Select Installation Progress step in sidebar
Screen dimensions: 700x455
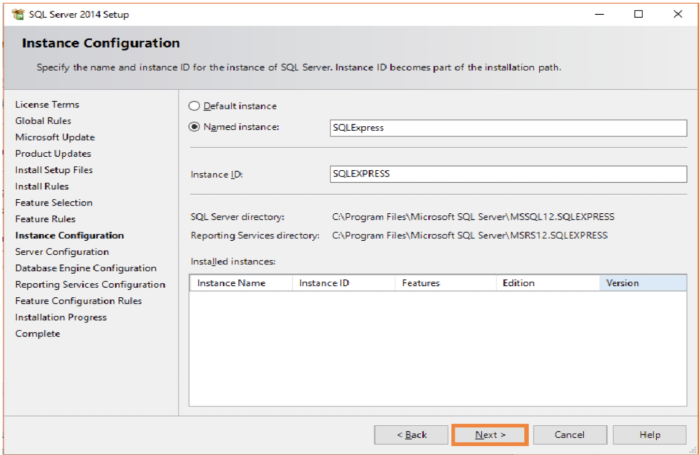coord(61,317)
